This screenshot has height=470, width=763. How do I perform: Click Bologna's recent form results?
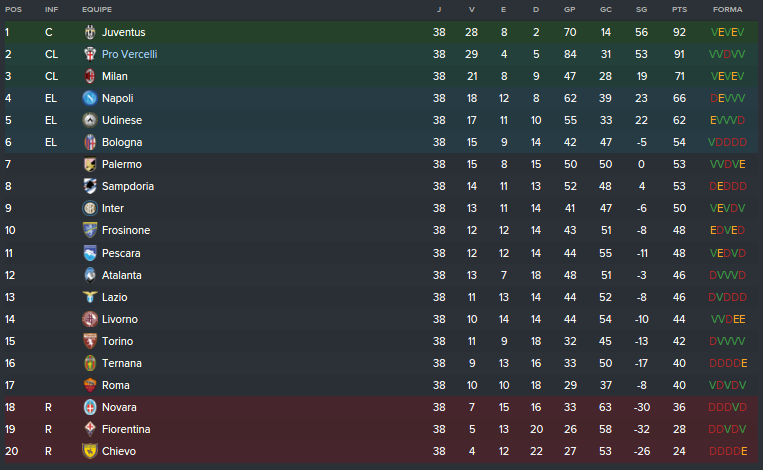pyautogui.click(x=727, y=142)
